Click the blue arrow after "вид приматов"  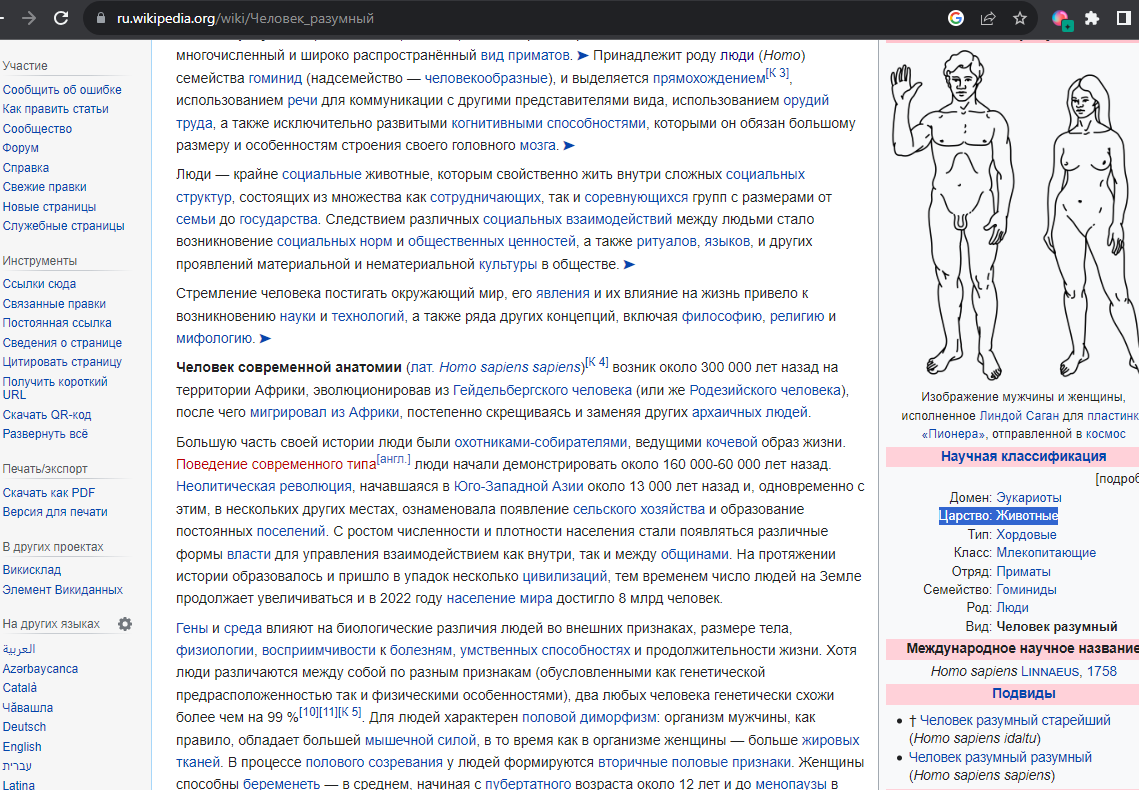pyautogui.click(x=583, y=55)
